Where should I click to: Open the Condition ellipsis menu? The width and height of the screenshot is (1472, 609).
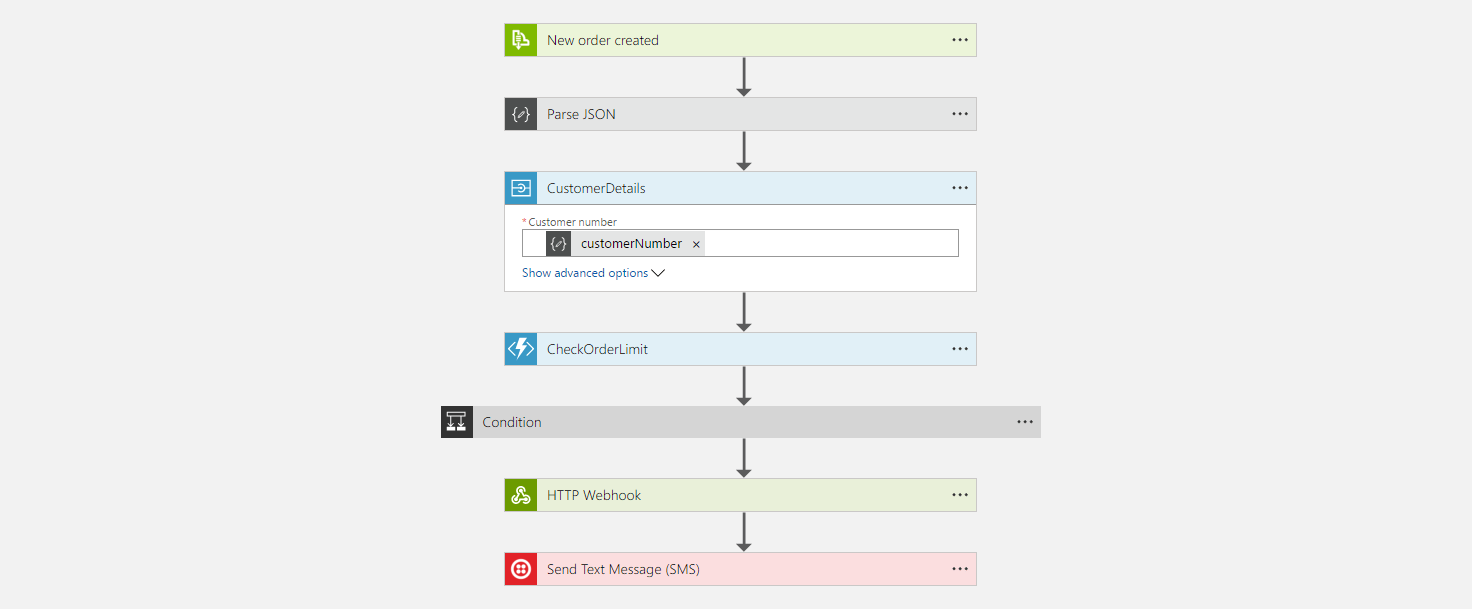coord(1025,422)
